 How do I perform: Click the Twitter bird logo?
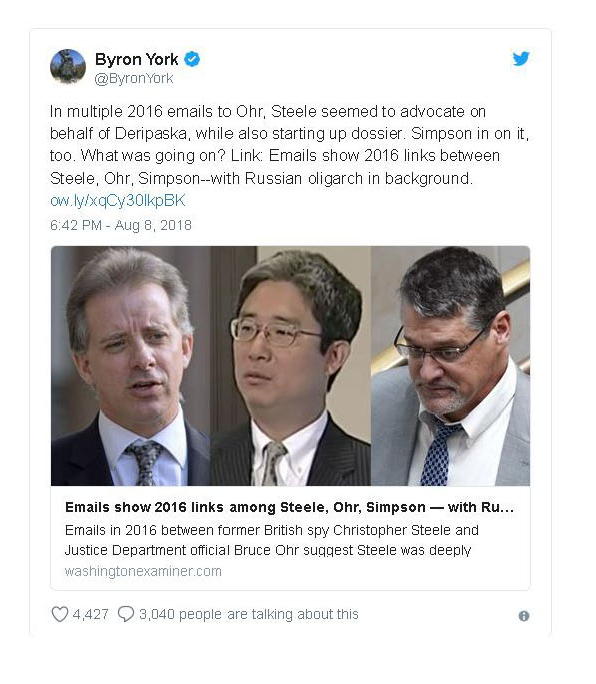pyautogui.click(x=521, y=58)
